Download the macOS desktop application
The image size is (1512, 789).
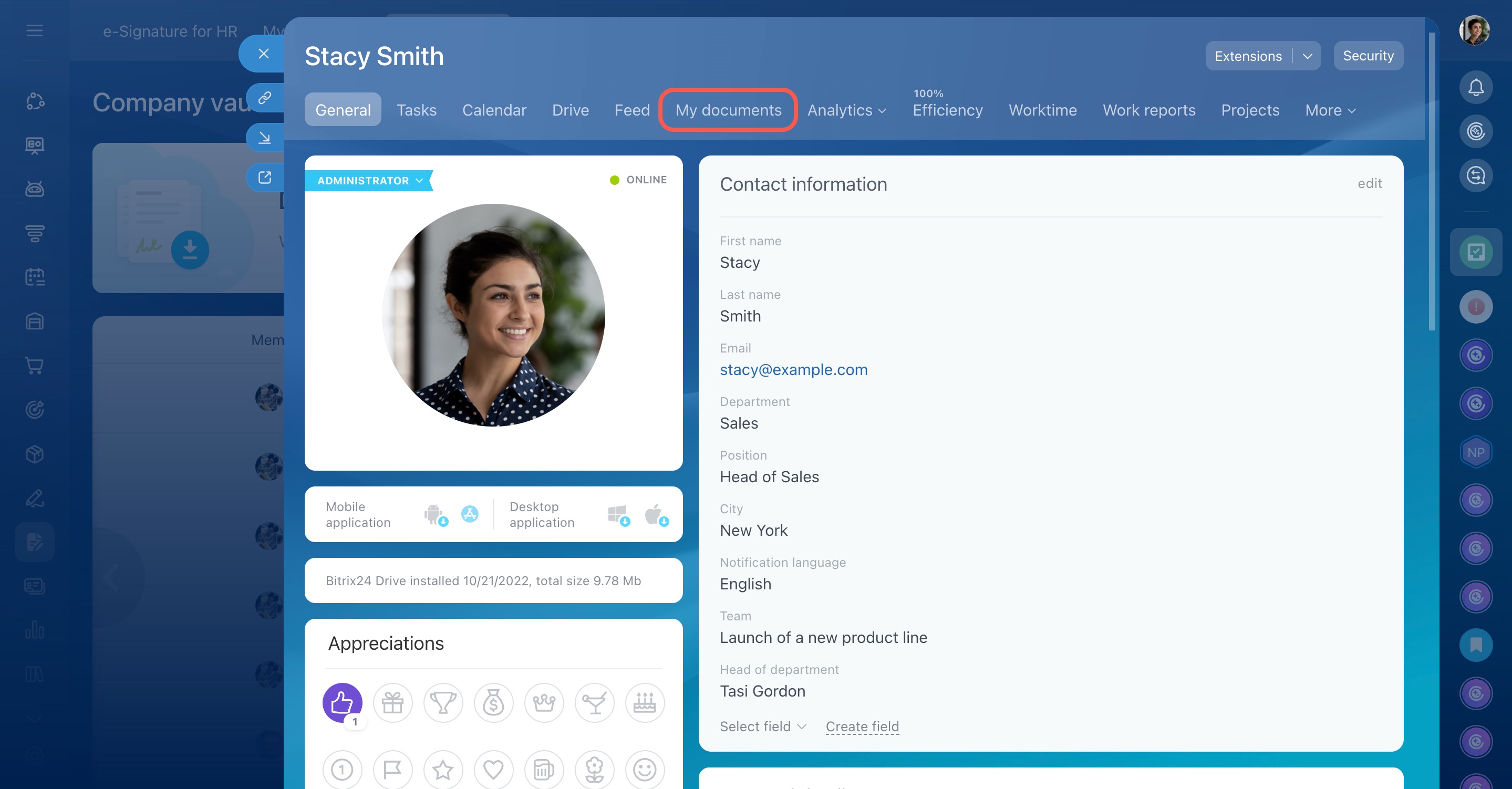coord(656,515)
